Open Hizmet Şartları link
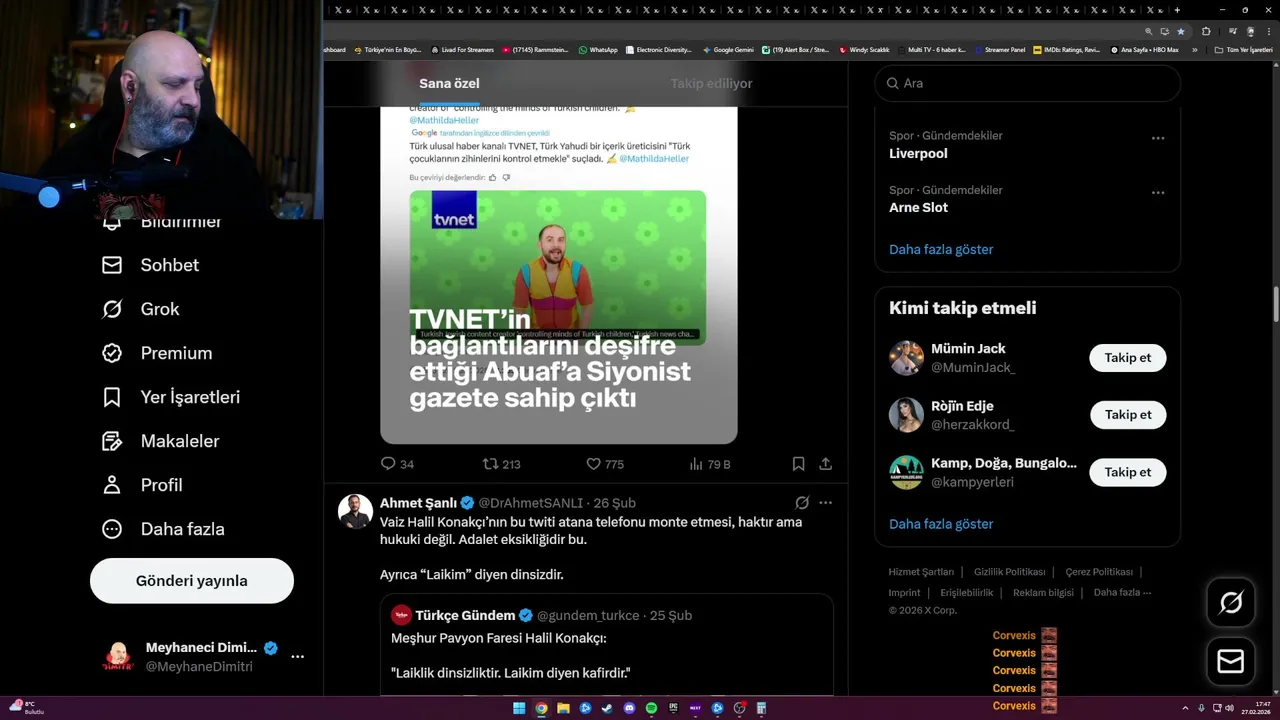 pos(921,572)
